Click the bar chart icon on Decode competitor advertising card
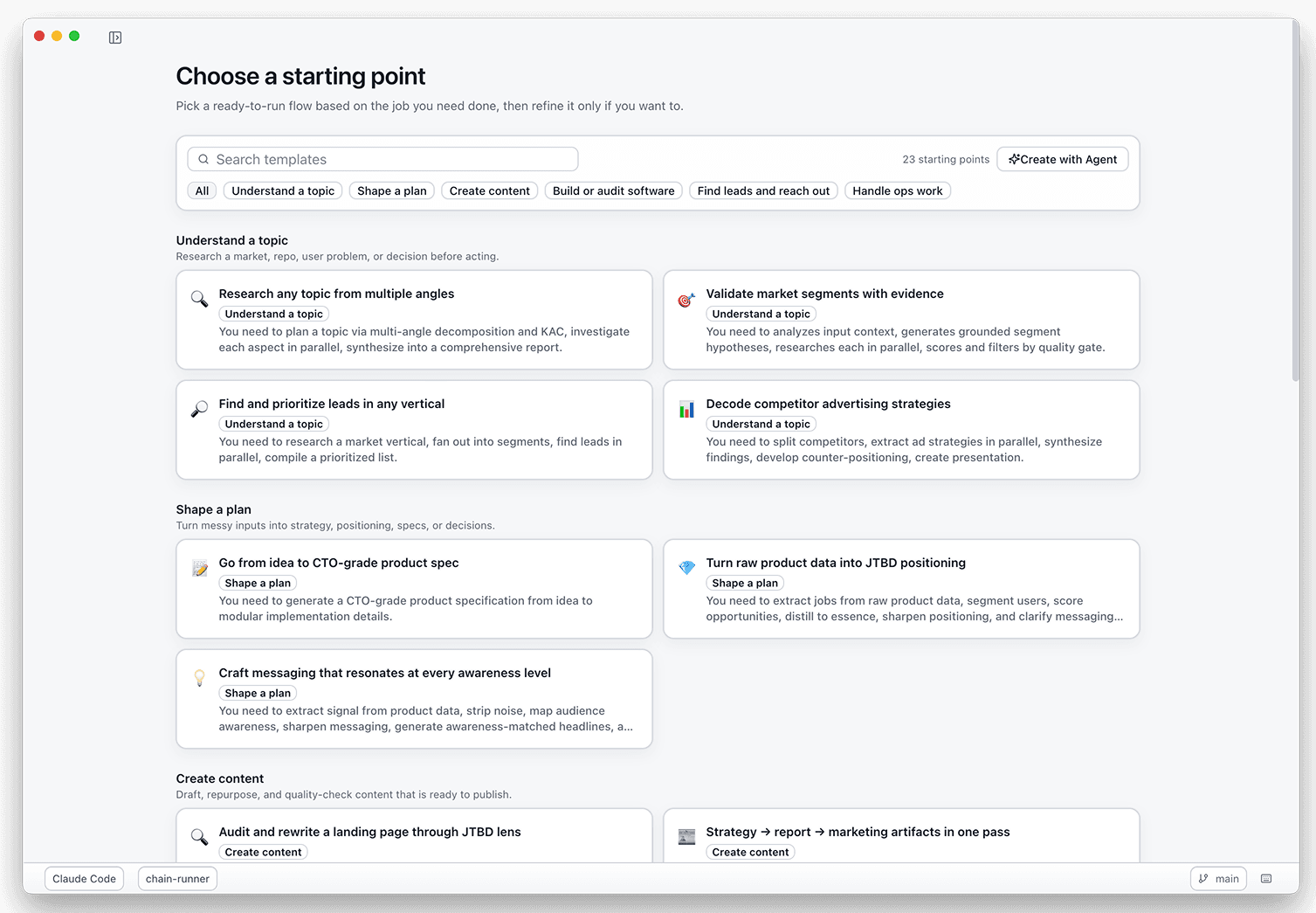1316x913 pixels. [686, 409]
